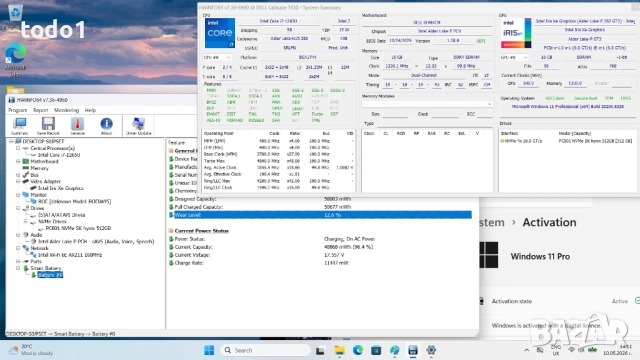Collapse the Monitor tree node
Image resolution: width=640 pixels, height=360 pixels.
click(18, 195)
